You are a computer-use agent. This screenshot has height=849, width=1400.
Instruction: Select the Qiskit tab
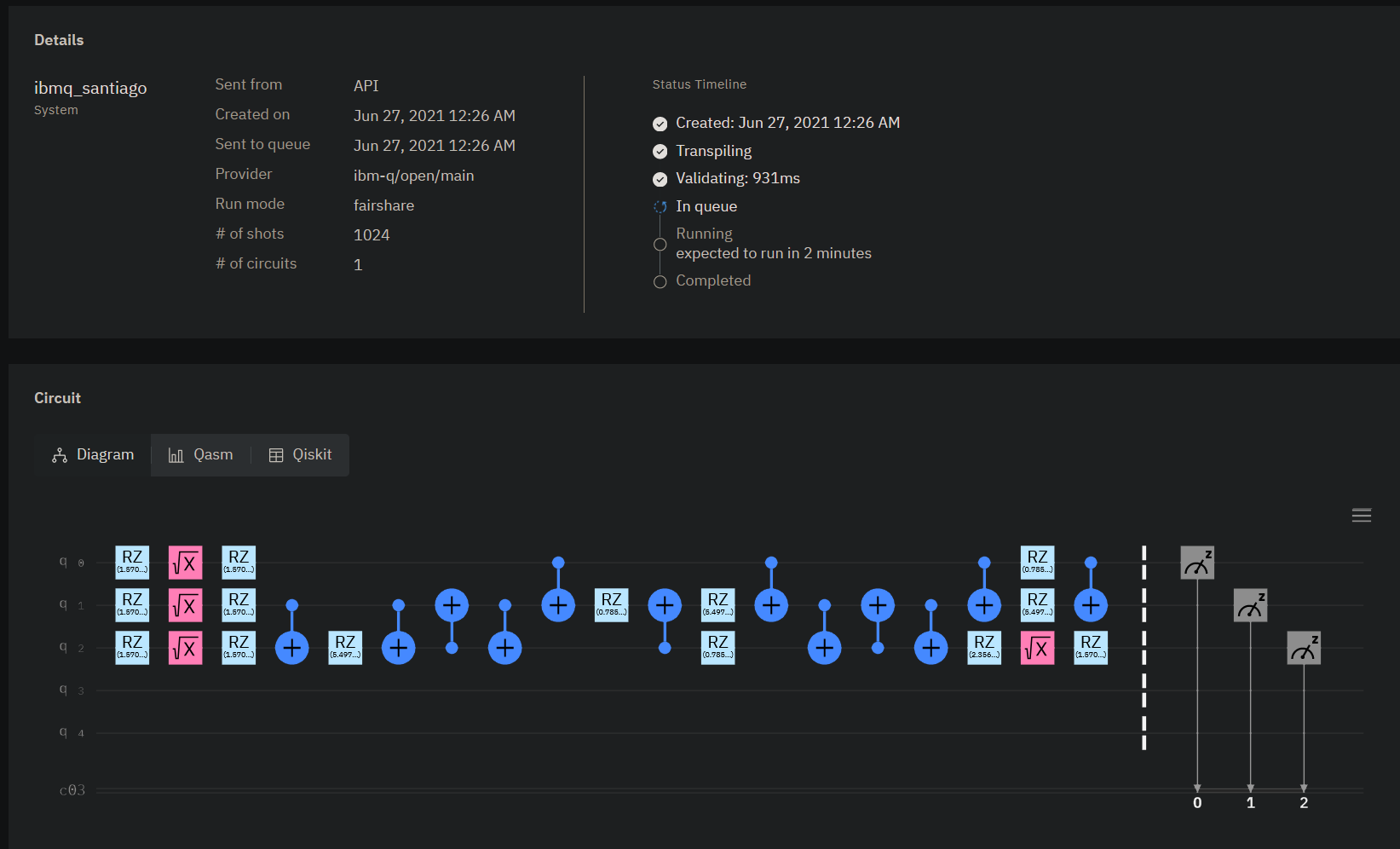pos(300,455)
